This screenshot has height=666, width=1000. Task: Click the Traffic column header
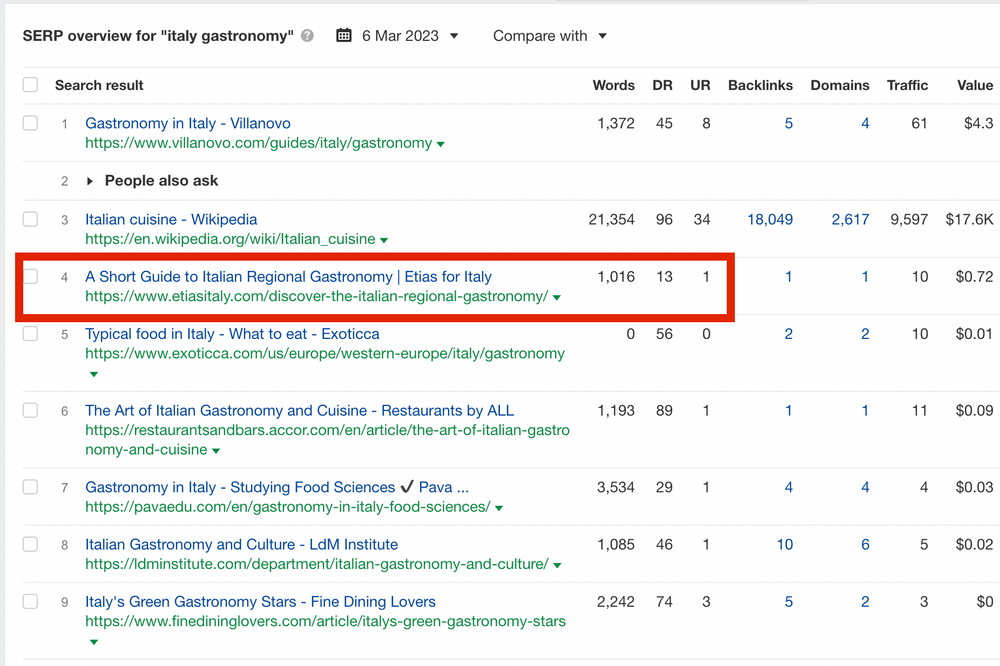pos(907,85)
